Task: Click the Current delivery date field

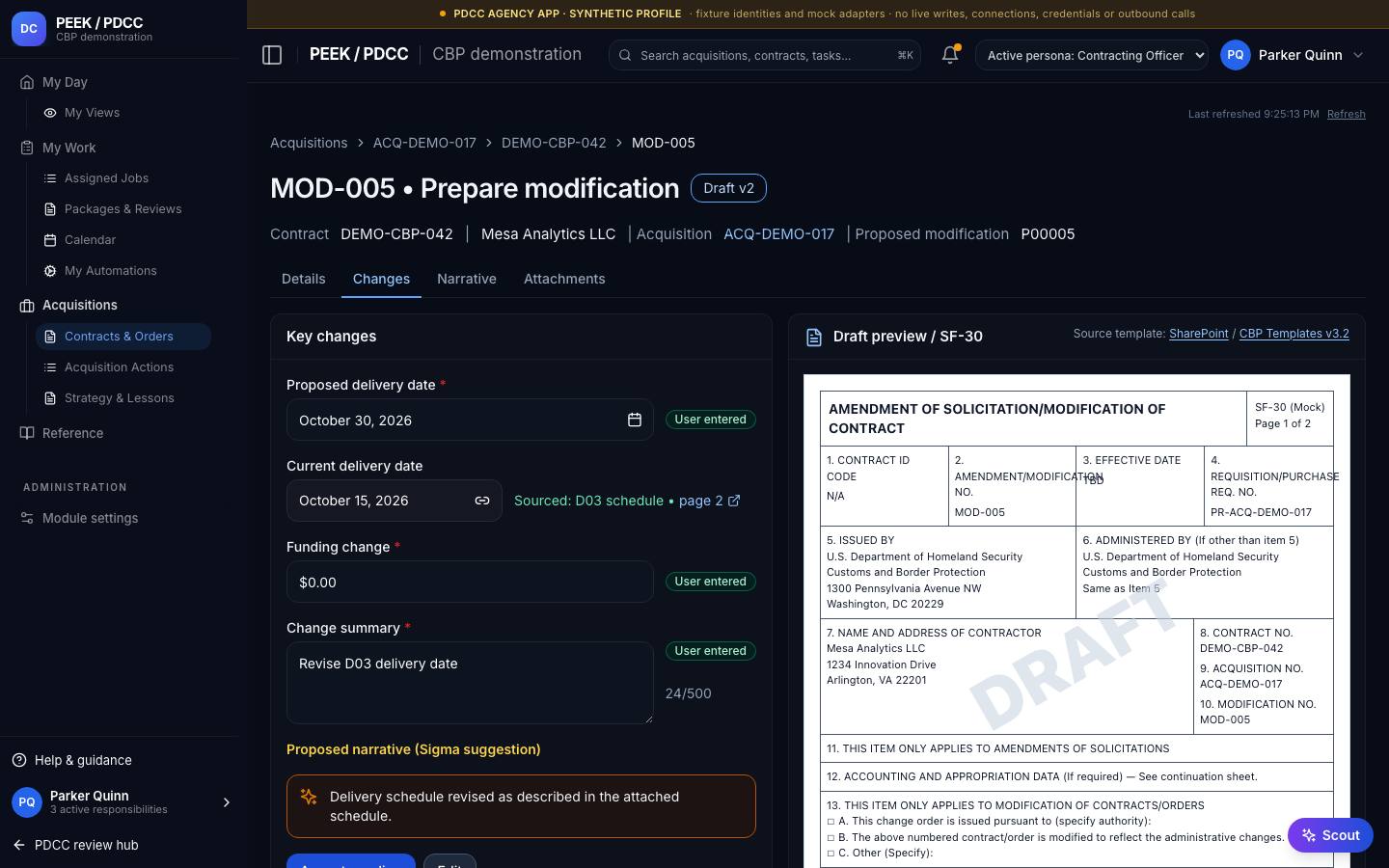Action: (394, 501)
